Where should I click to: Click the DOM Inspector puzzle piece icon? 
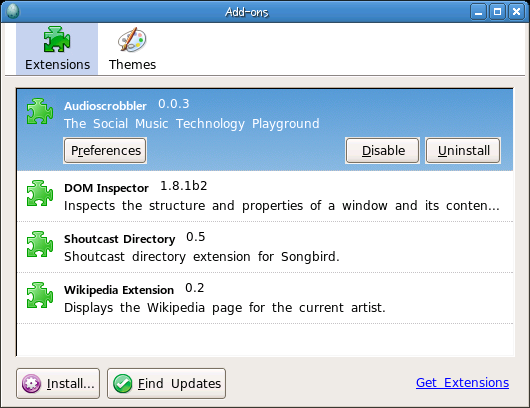[x=40, y=193]
